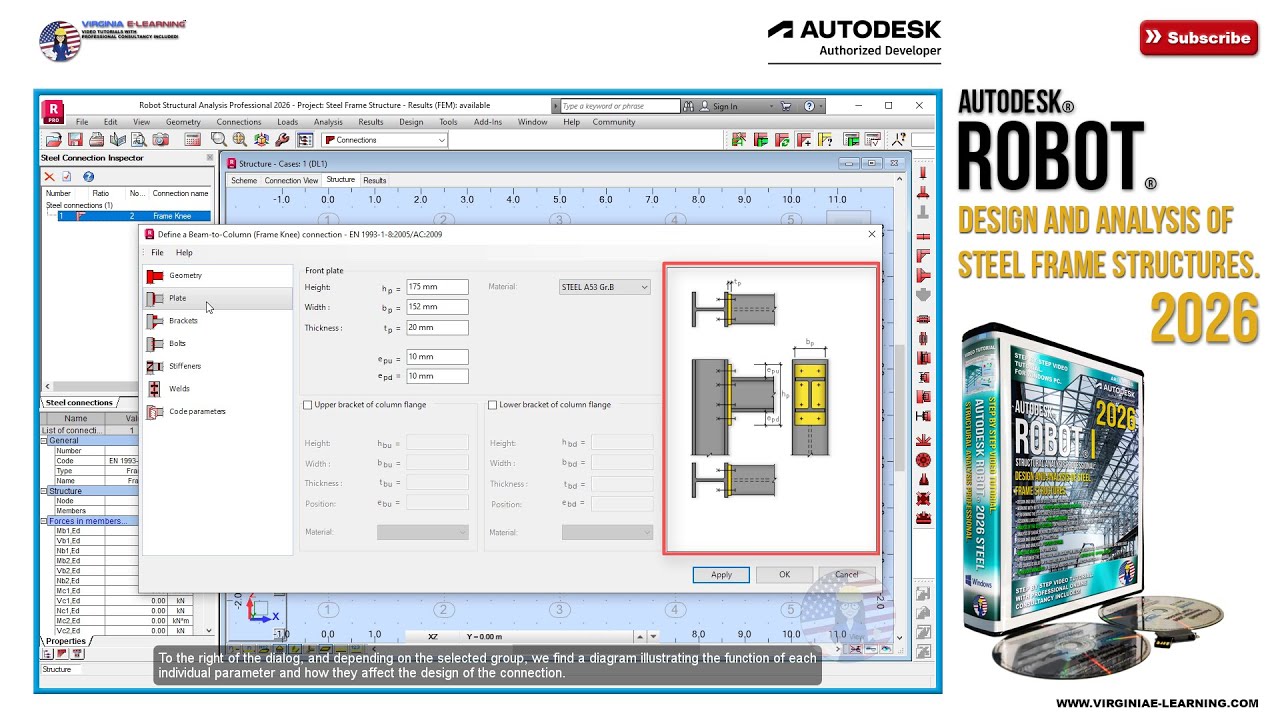Click the keyword search box
Viewport: 1280px width, 720px height.
(x=618, y=106)
